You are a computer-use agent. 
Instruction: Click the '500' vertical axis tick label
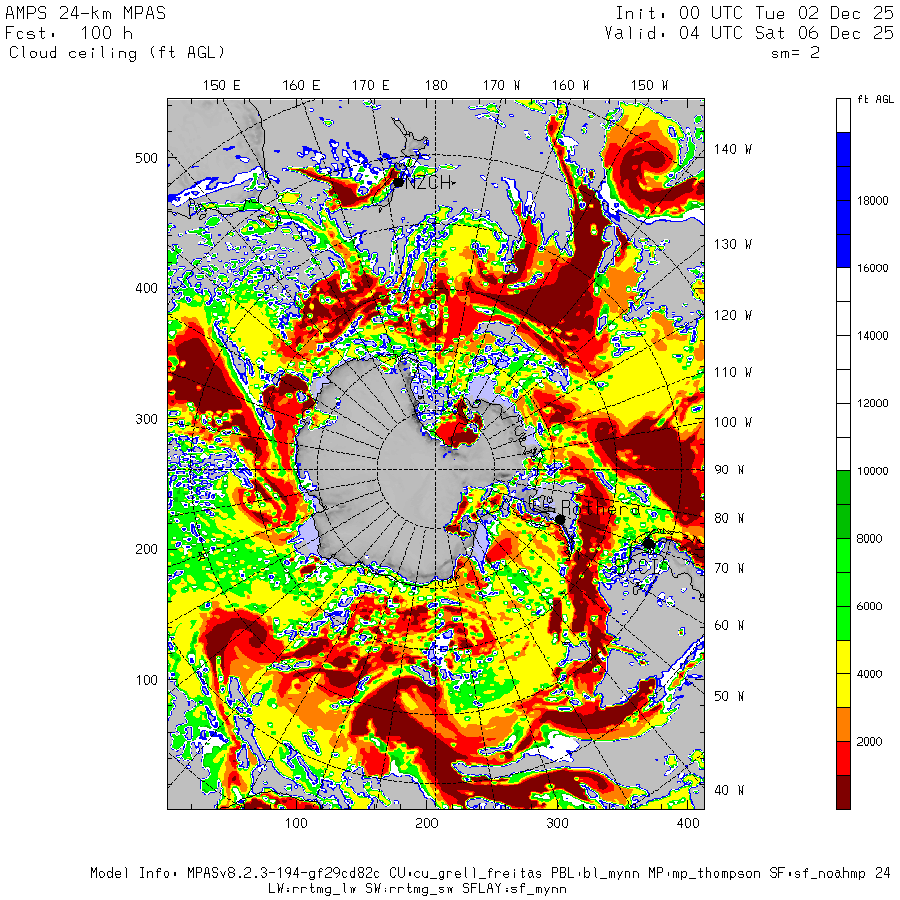click(x=146, y=158)
